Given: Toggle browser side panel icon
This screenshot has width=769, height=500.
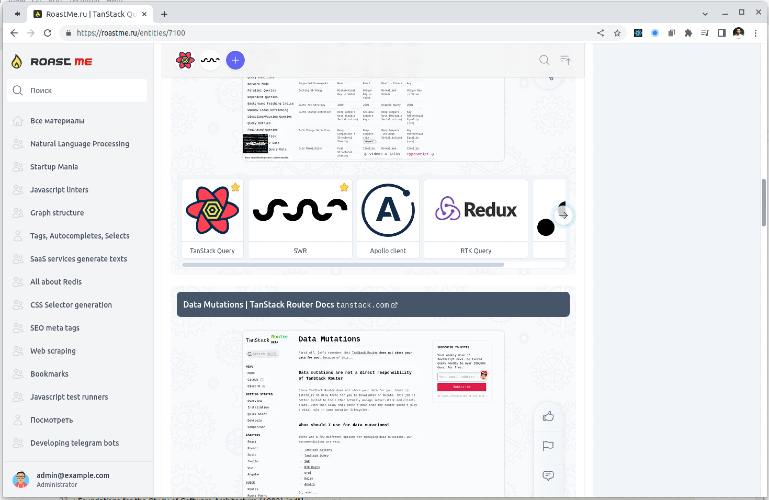Looking at the screenshot, I should (721, 33).
